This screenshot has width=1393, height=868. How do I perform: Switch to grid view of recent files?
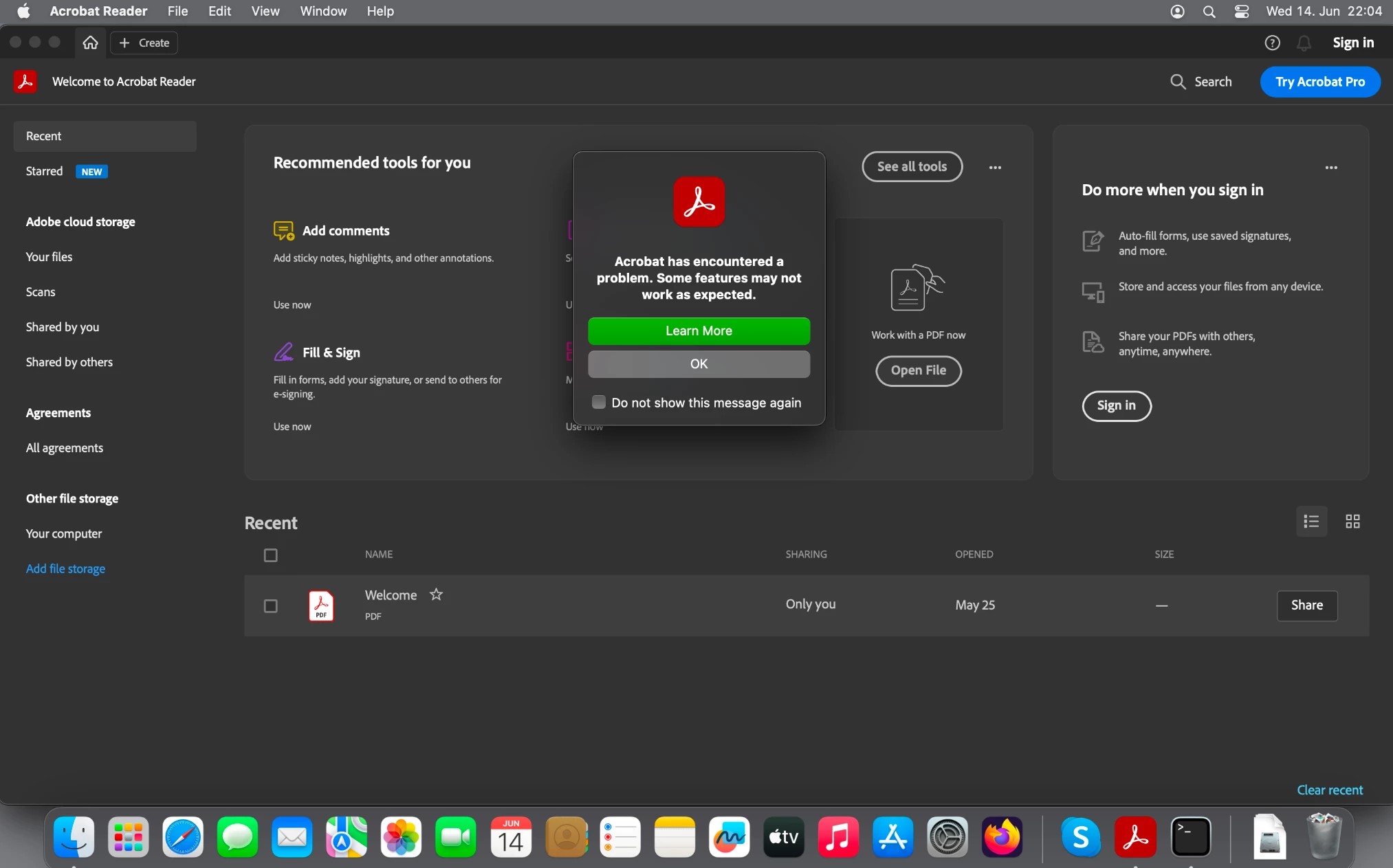pyautogui.click(x=1352, y=522)
